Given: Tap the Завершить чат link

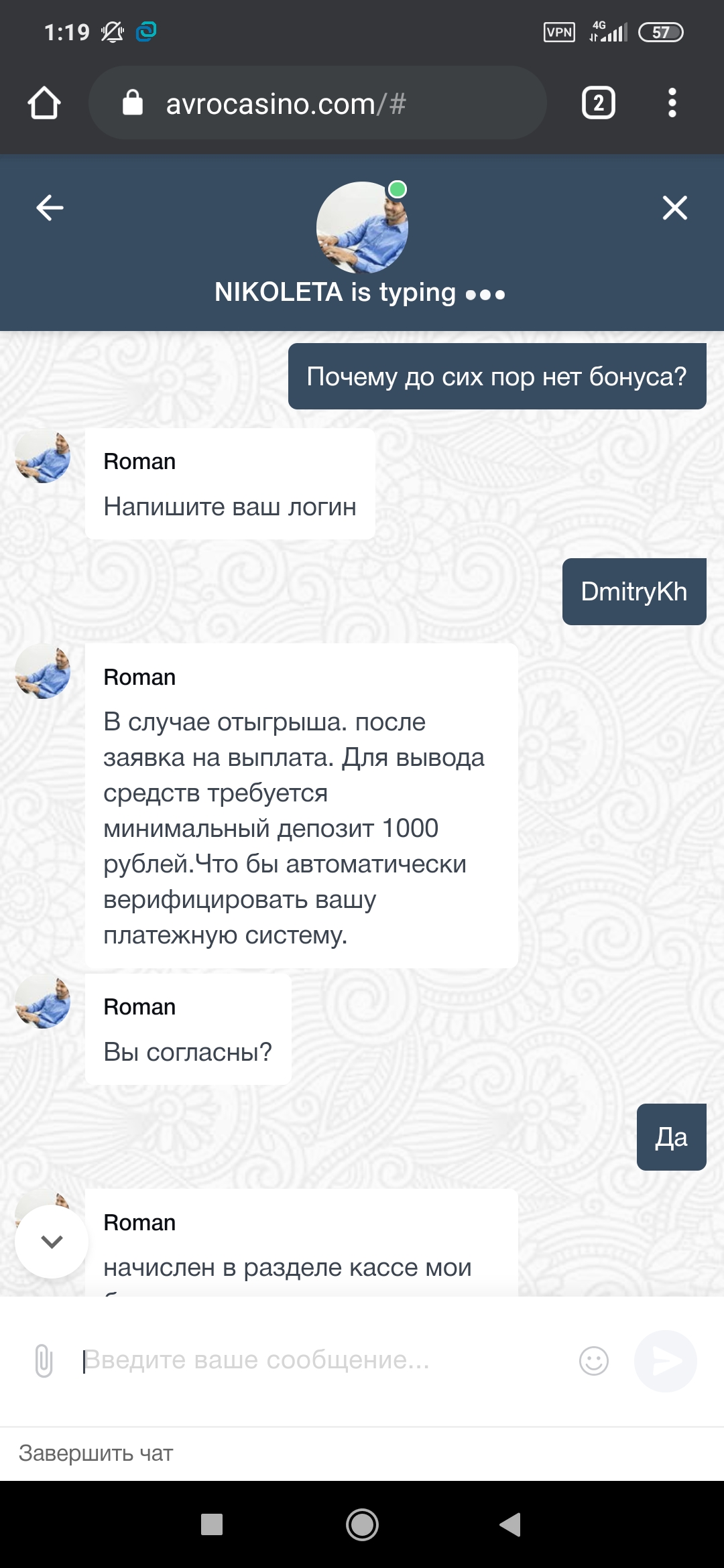Looking at the screenshot, I should pos(96,1453).
